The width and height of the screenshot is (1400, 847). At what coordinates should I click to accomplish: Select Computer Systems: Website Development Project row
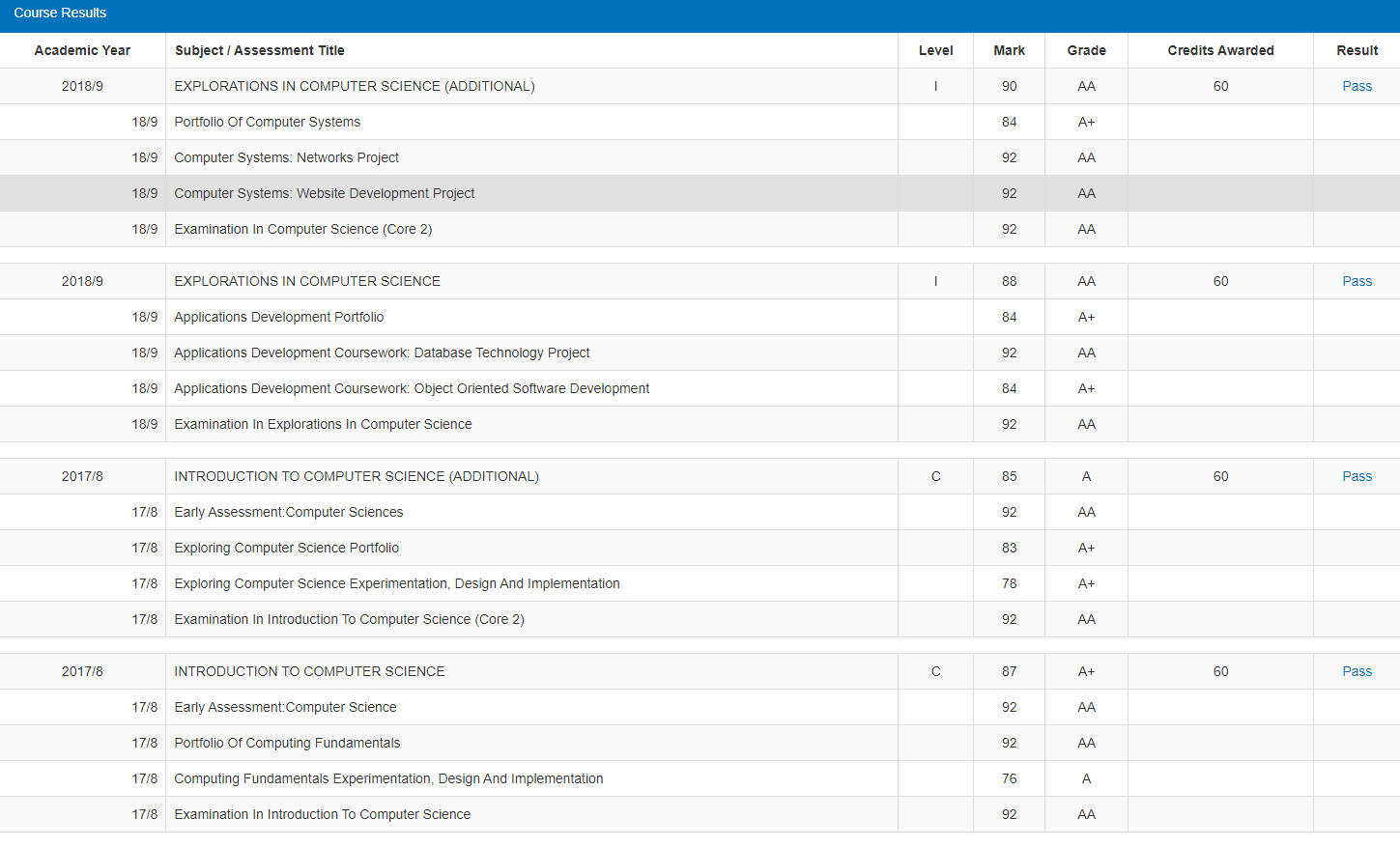700,193
